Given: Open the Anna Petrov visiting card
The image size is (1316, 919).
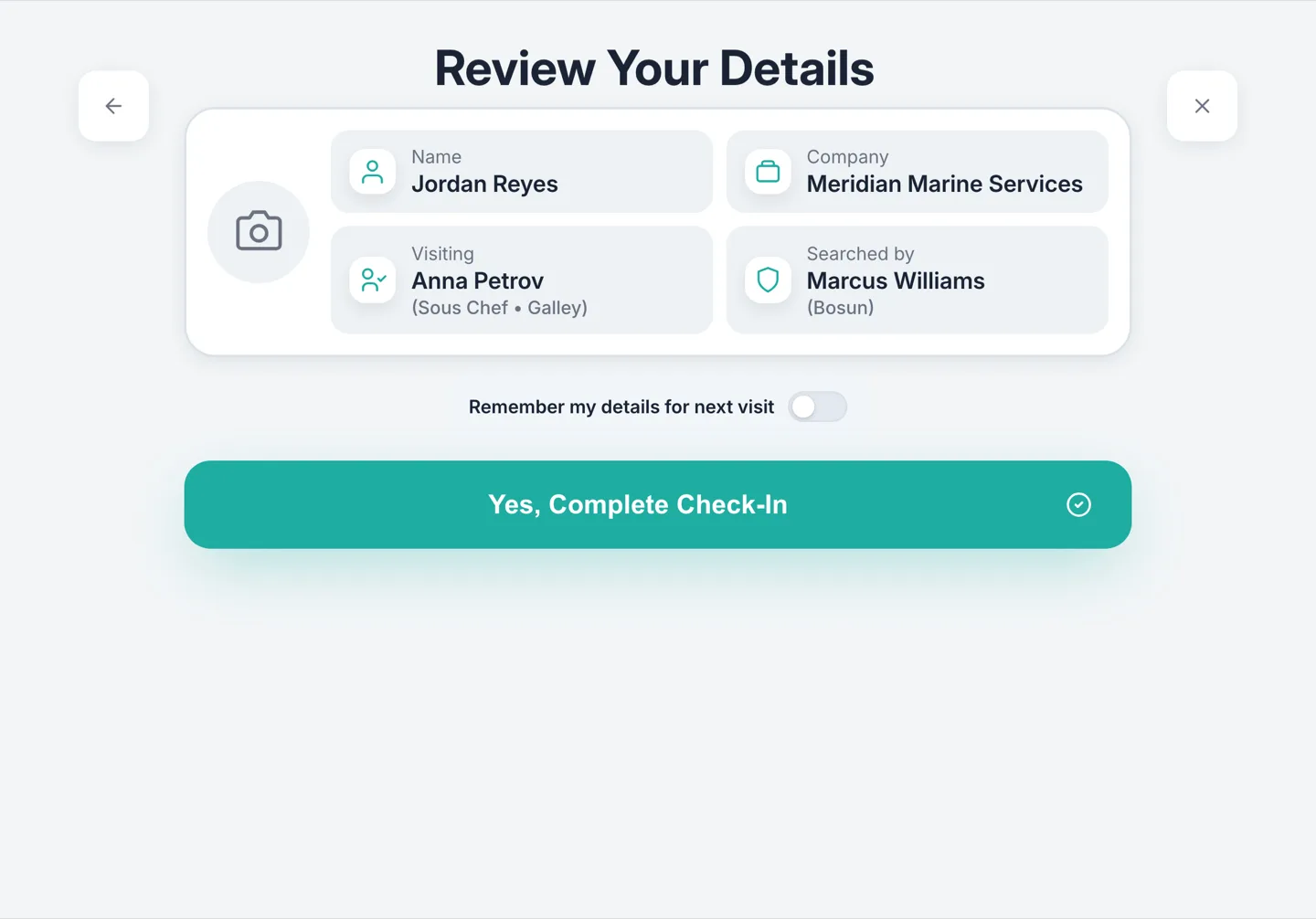Looking at the screenshot, I should pyautogui.click(x=522, y=280).
